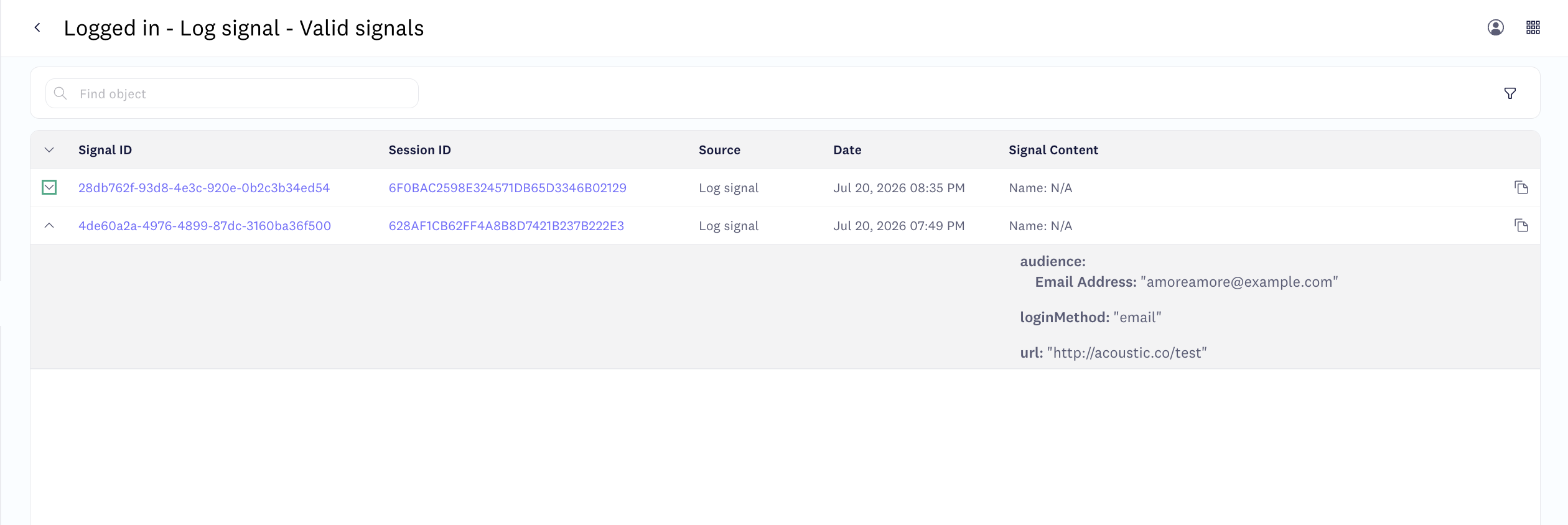1568x525 pixels.
Task: Click the url http://acoustic.co/test value
Action: (1127, 353)
